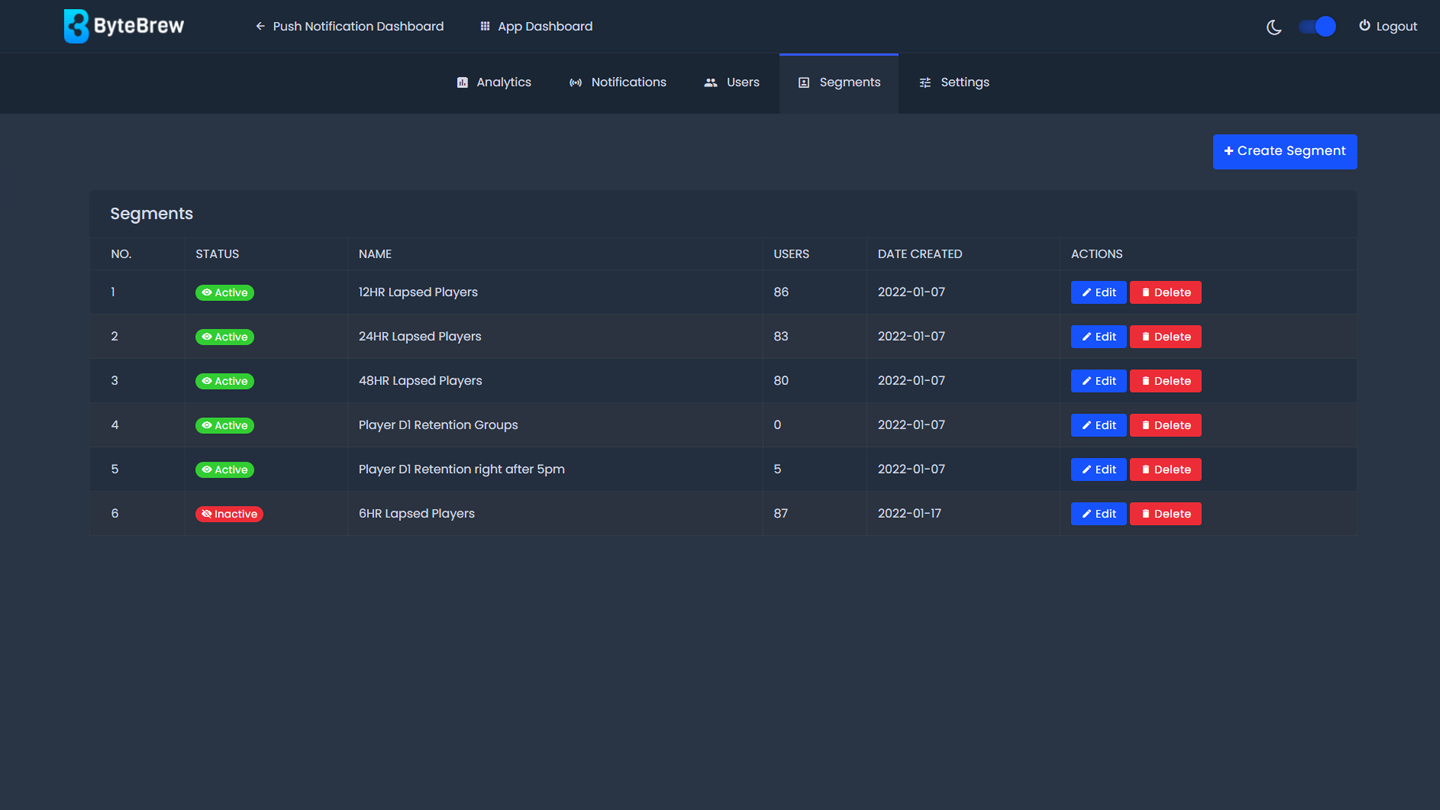Open the Notifications tab
Image resolution: width=1440 pixels, height=810 pixels.
(618, 83)
